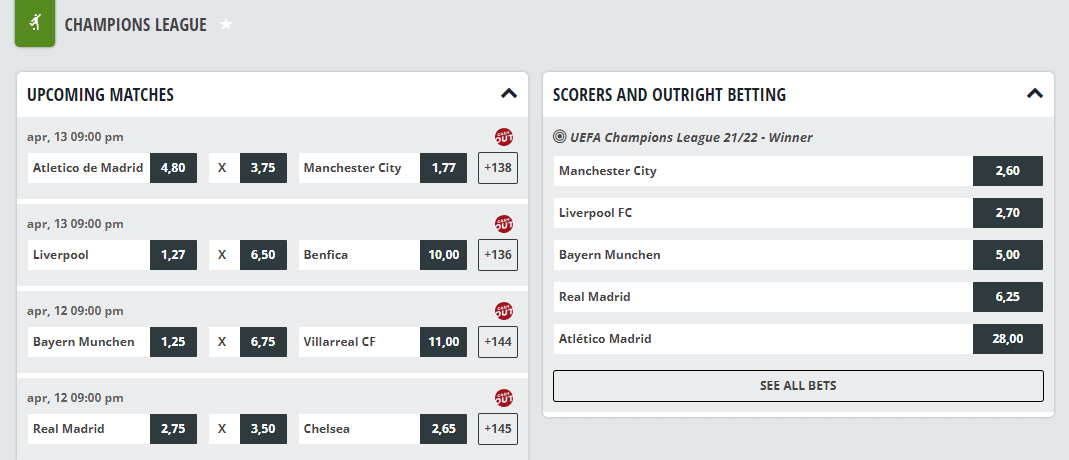Screen dimensions: 1069x460
Task: Click Cash Out badge for Bayern-Villarreal match
Action: (x=504, y=311)
